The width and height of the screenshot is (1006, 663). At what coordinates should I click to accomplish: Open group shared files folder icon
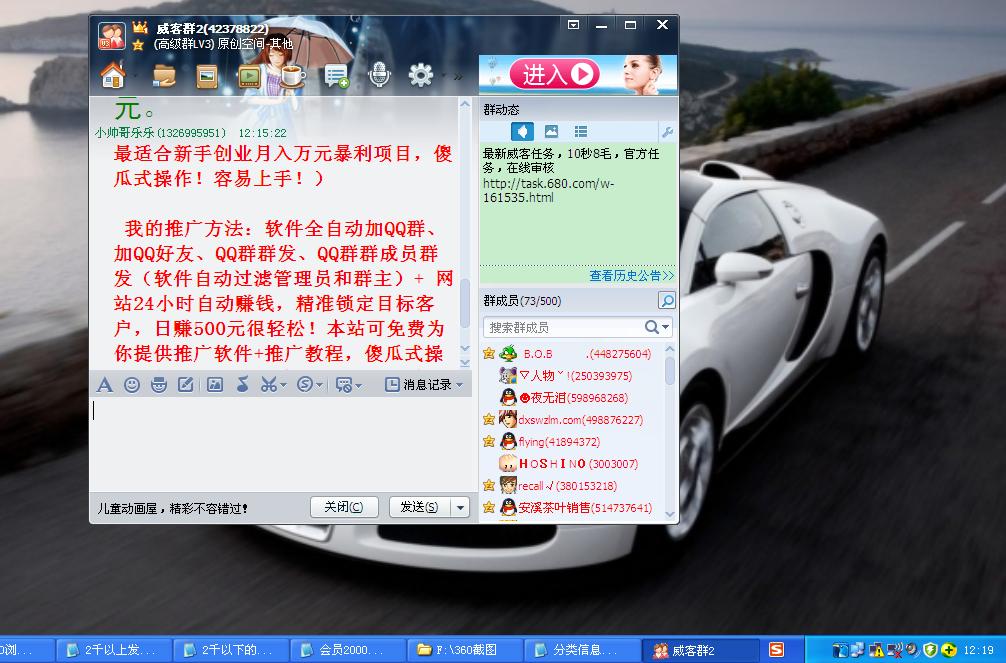click(164, 75)
